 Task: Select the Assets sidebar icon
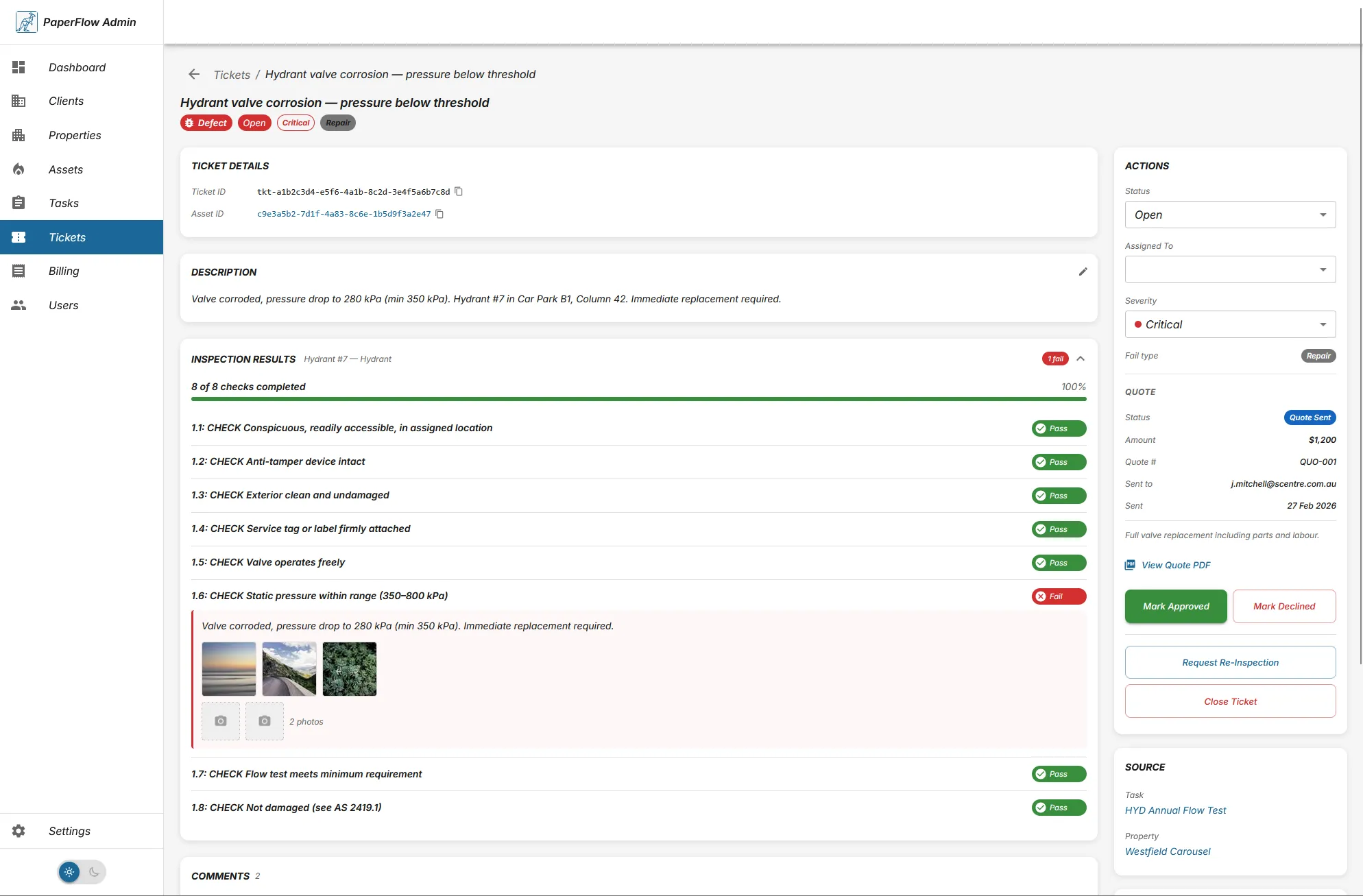click(19, 169)
